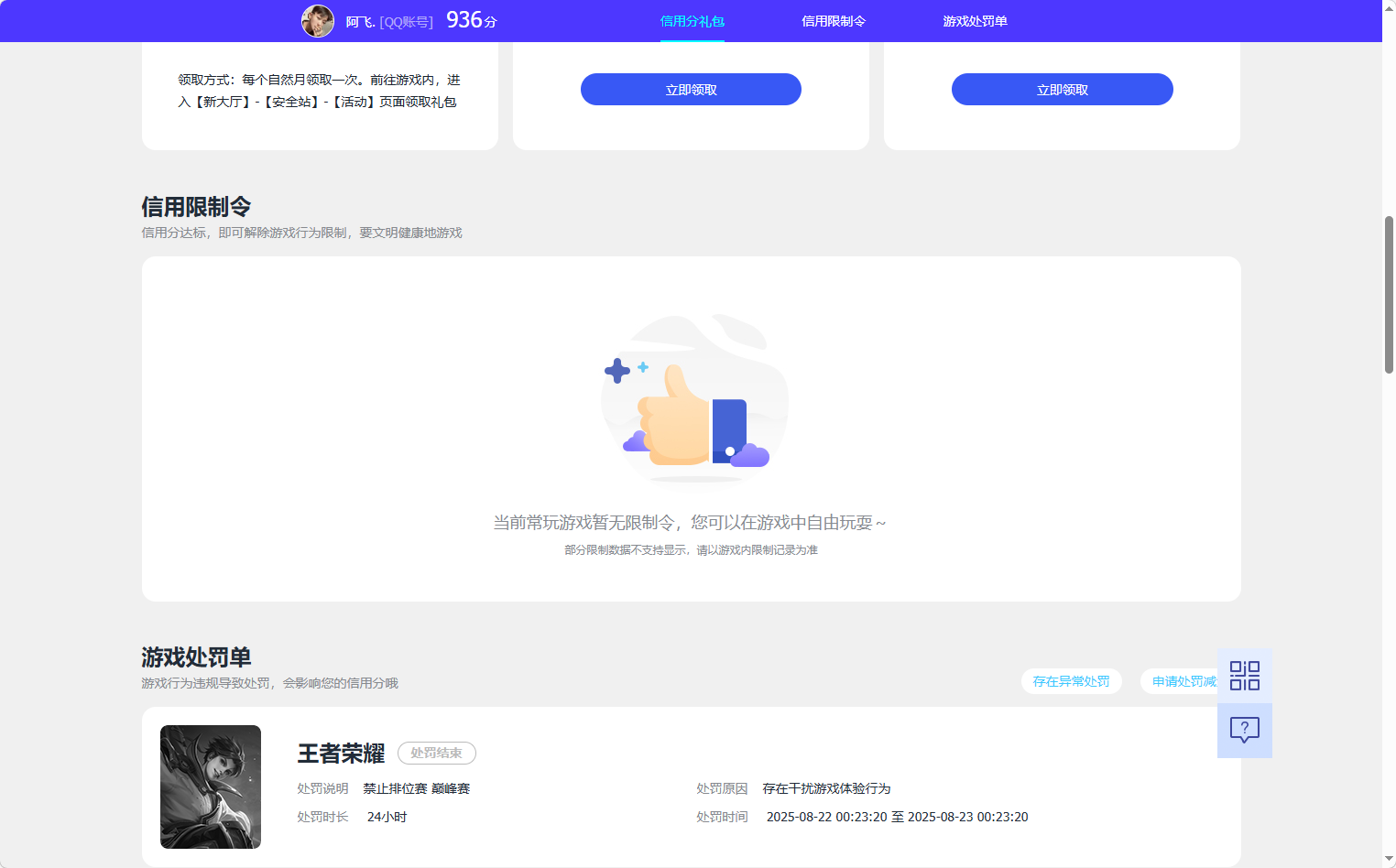Switch to 游戏处罚单 tab
1396x868 pixels.
click(x=973, y=20)
